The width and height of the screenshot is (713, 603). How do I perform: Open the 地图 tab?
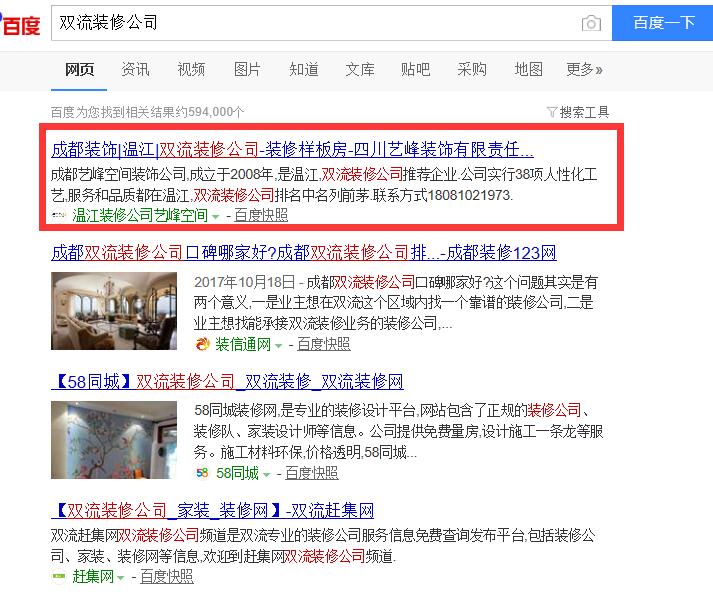[528, 70]
